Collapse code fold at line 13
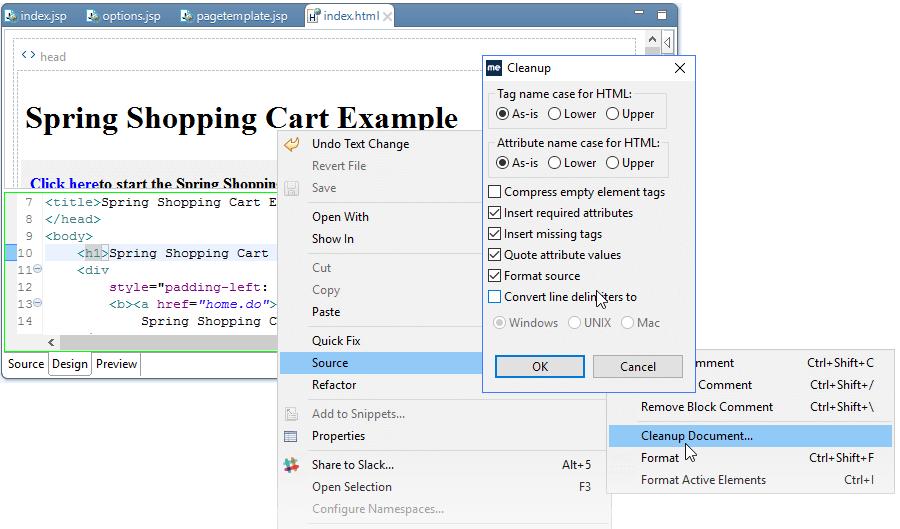This screenshot has height=529, width=900. [x=37, y=302]
